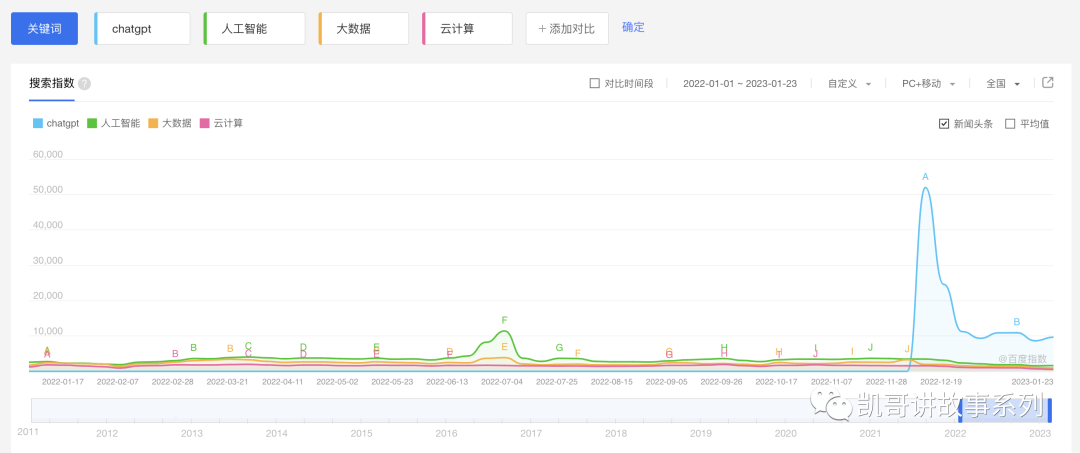The image size is (1080, 453).
Task: Click the 2022-07-04 date label on the x-axis
Action: pyautogui.click(x=501, y=381)
